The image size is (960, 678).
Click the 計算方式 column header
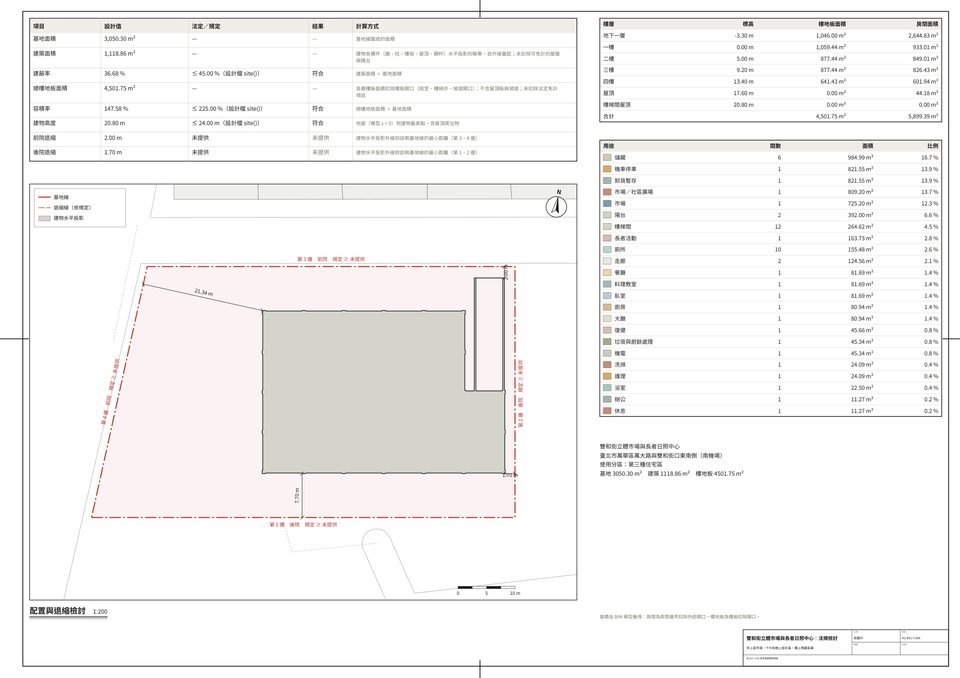point(367,26)
